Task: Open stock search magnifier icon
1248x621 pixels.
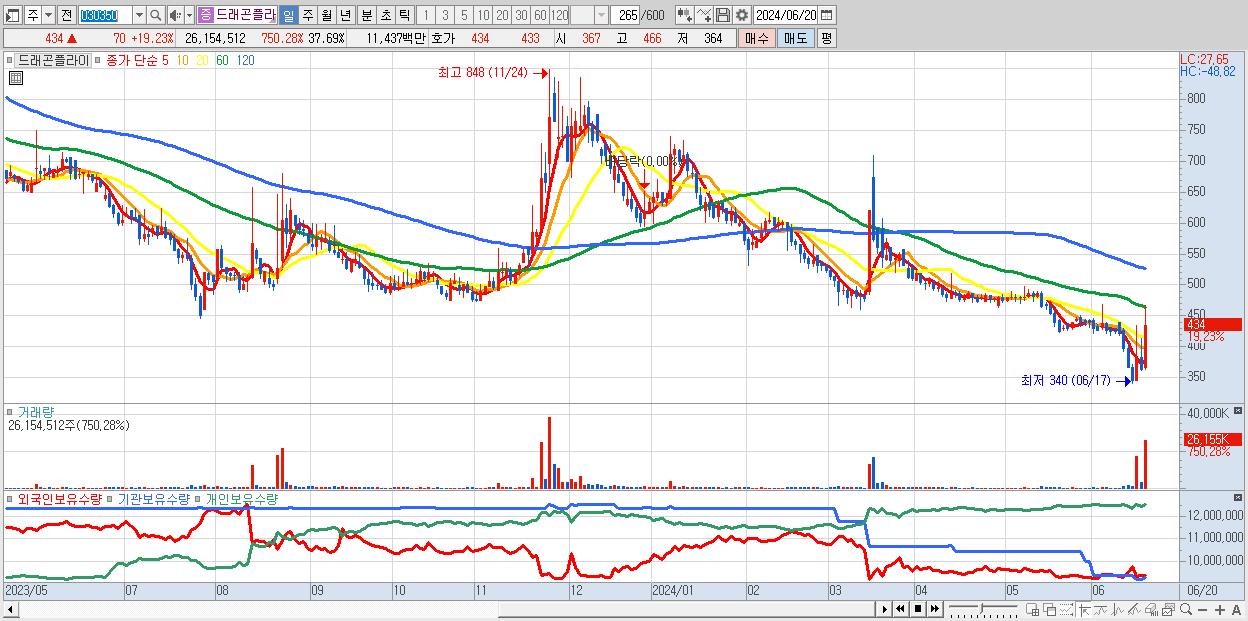Action: (156, 15)
